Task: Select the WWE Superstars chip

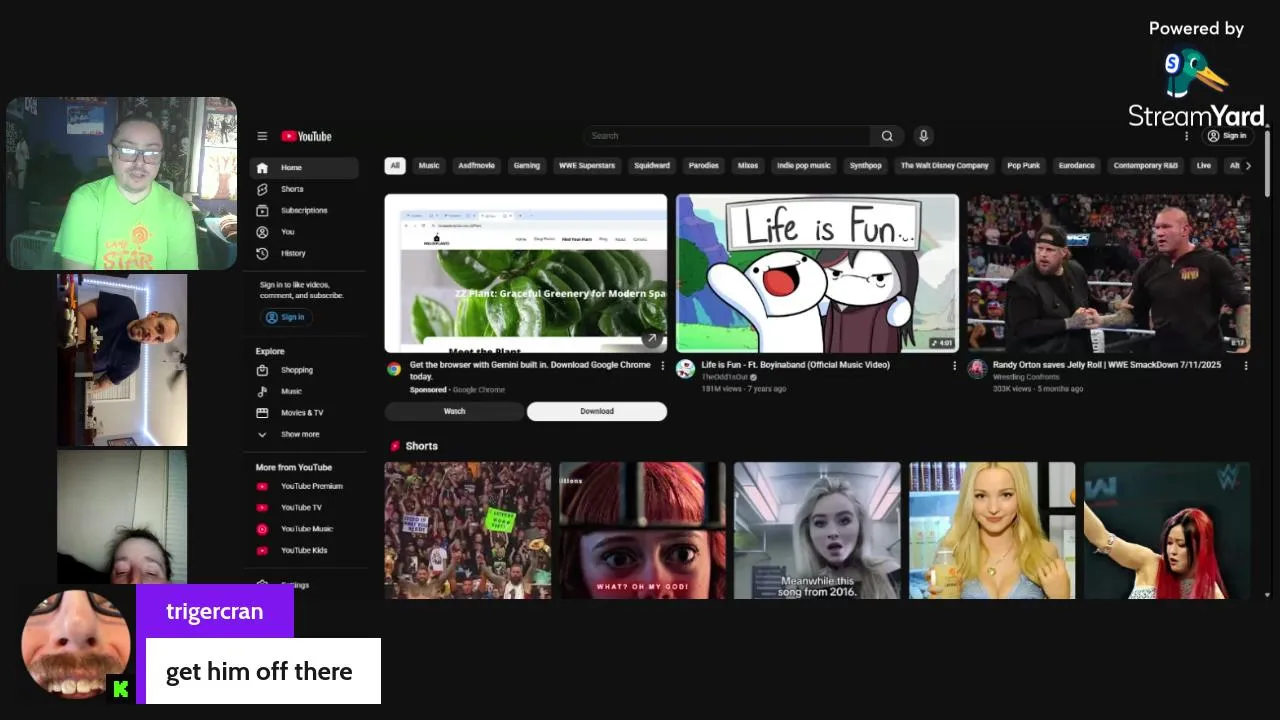Action: click(587, 166)
